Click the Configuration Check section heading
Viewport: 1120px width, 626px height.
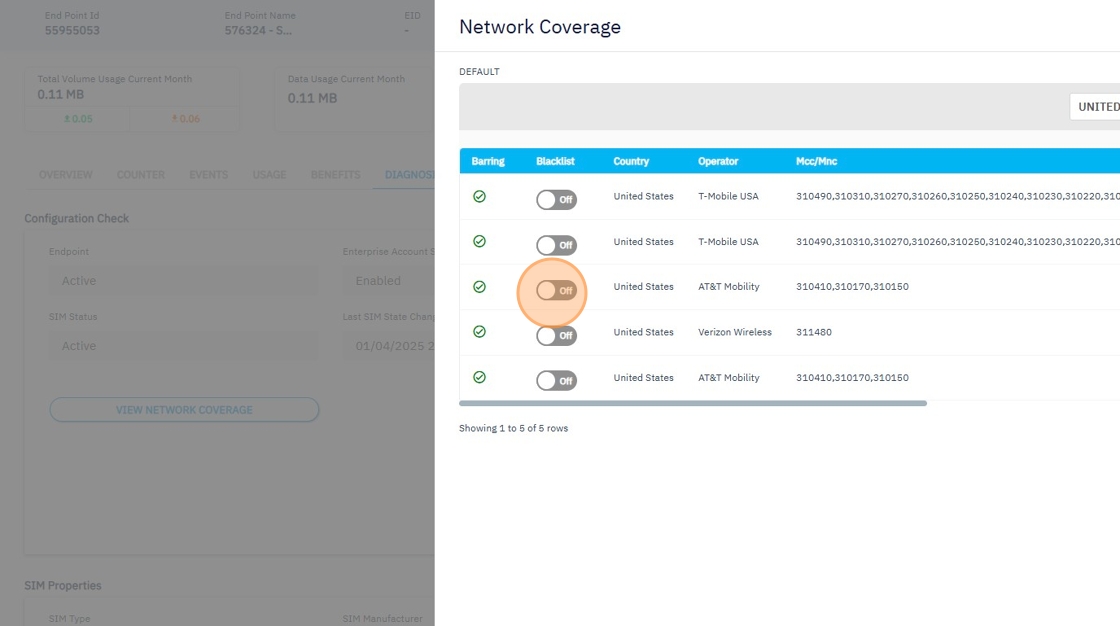76,219
